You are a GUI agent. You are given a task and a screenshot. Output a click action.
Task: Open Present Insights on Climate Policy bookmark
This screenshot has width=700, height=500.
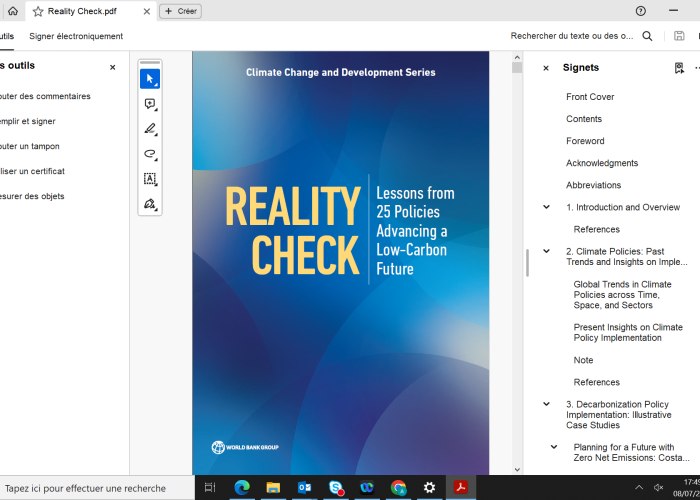point(628,333)
